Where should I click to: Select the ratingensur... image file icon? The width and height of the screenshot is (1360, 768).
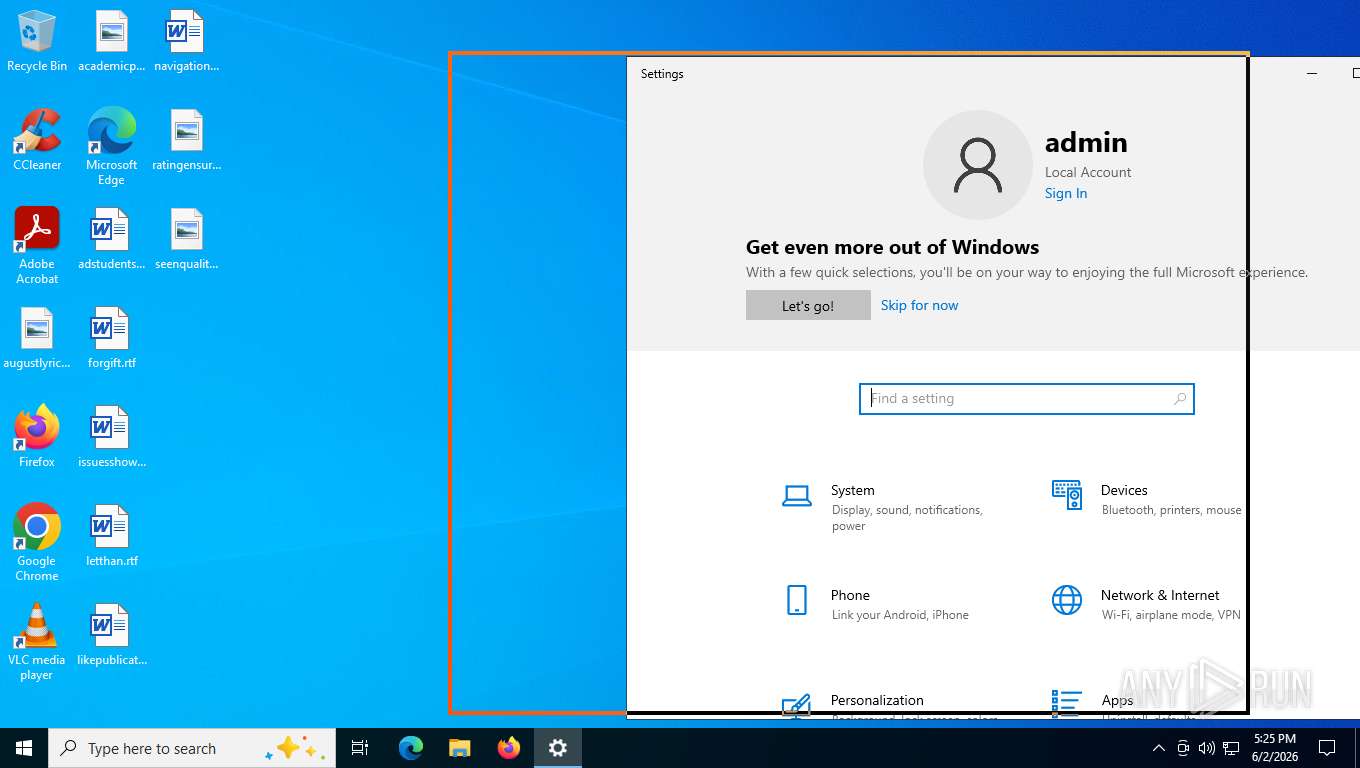186,140
